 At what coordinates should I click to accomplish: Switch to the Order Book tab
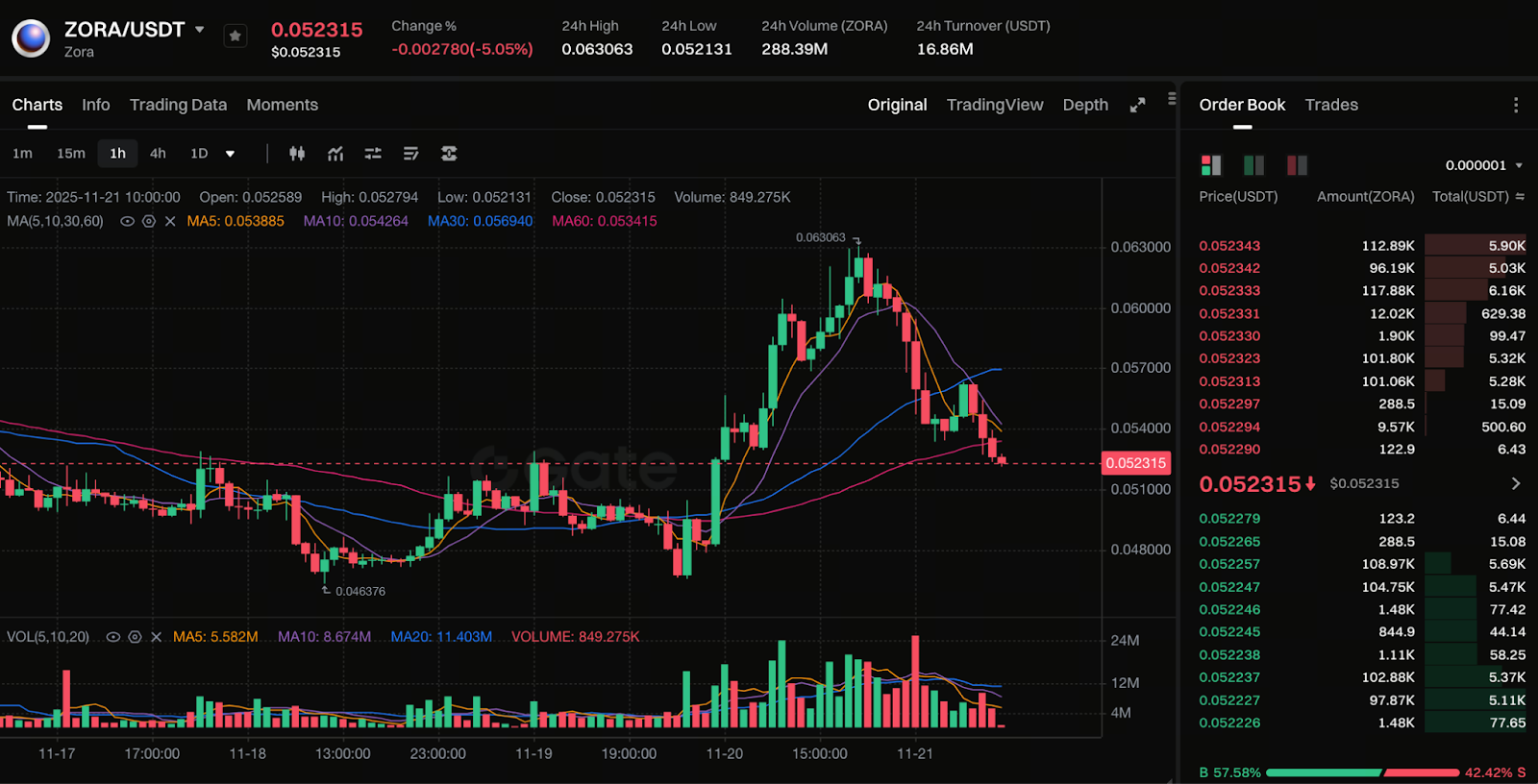[1242, 105]
